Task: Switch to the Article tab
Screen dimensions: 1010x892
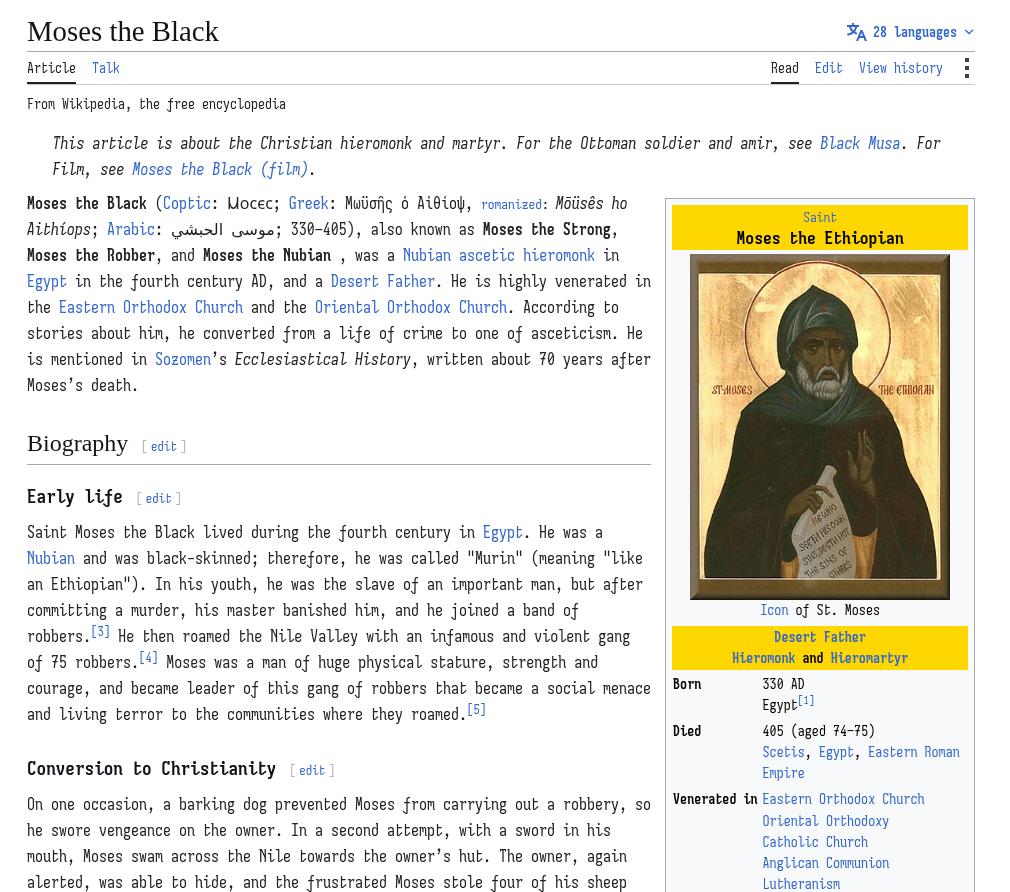Action: (x=52, y=68)
